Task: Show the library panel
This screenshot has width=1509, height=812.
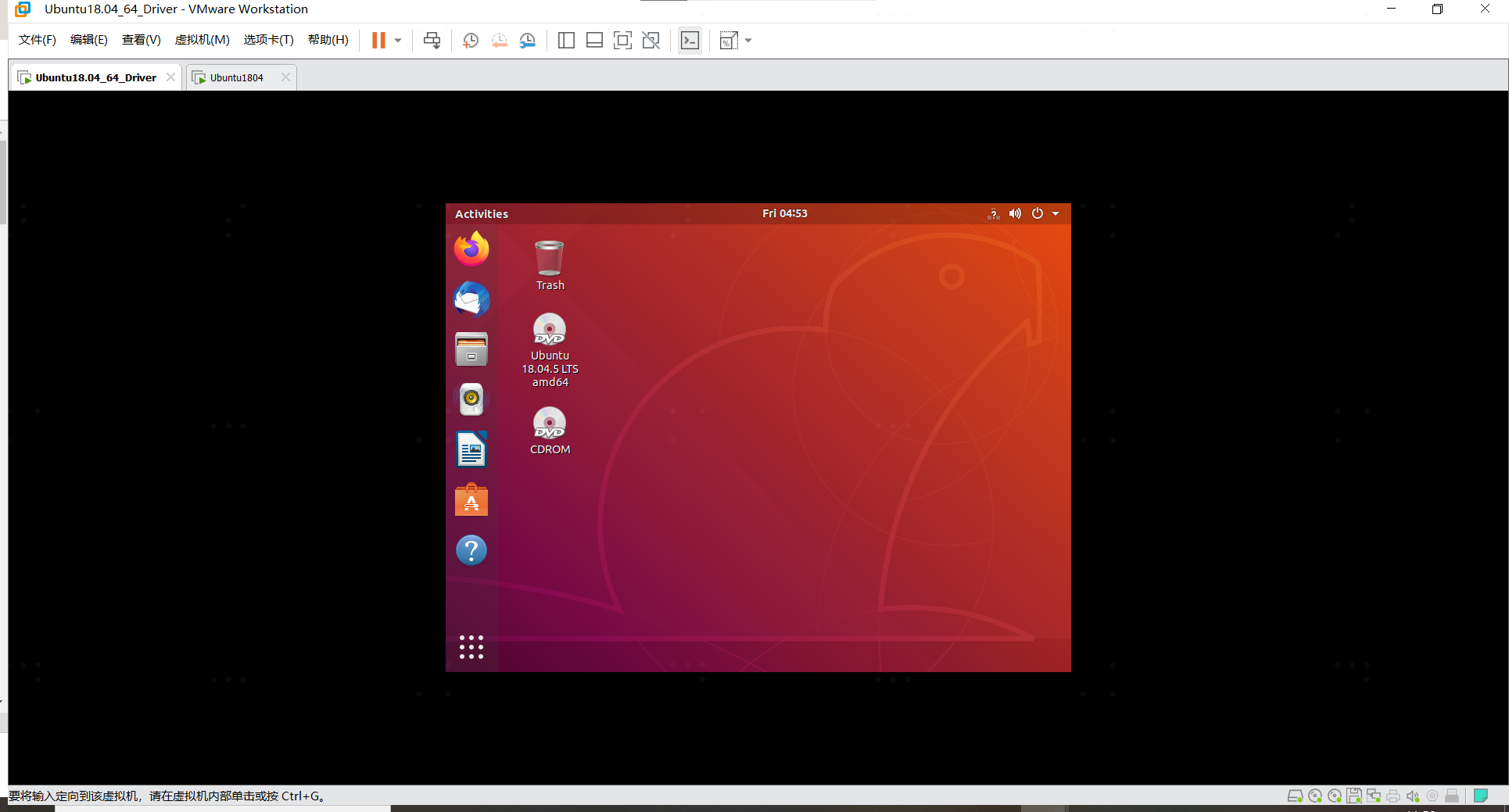Action: (x=565, y=40)
